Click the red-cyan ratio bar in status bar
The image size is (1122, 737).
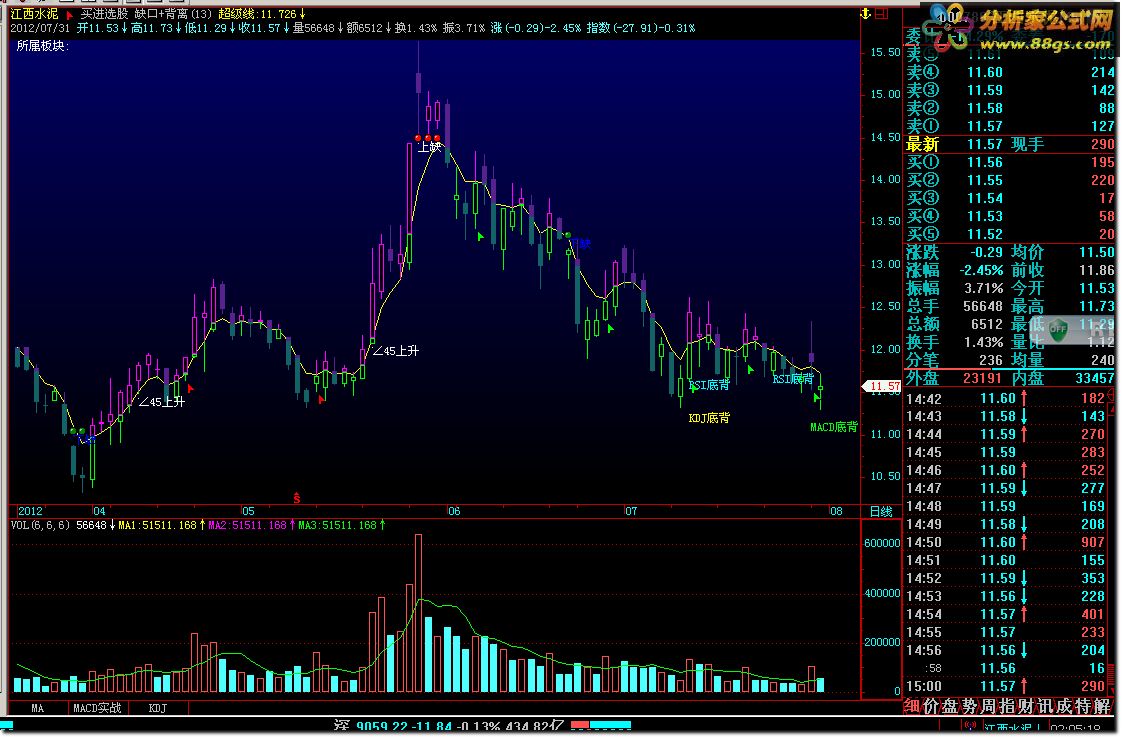tap(601, 725)
